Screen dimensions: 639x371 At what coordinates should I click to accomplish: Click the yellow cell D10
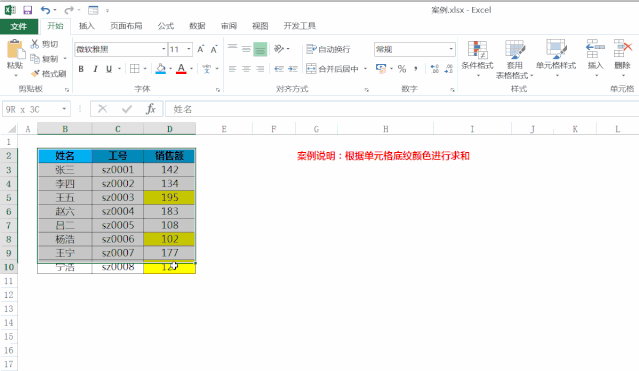pos(170,267)
